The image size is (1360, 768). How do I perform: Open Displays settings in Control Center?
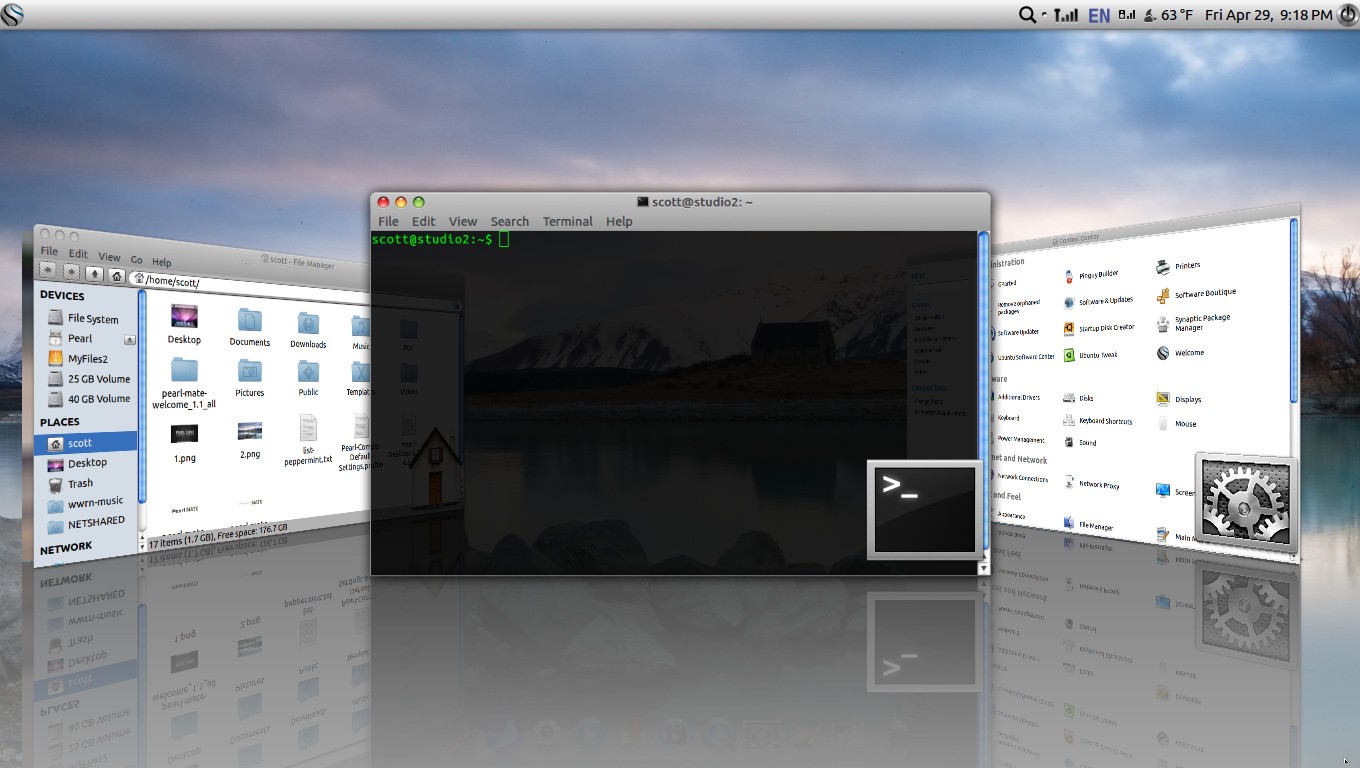tap(1188, 399)
